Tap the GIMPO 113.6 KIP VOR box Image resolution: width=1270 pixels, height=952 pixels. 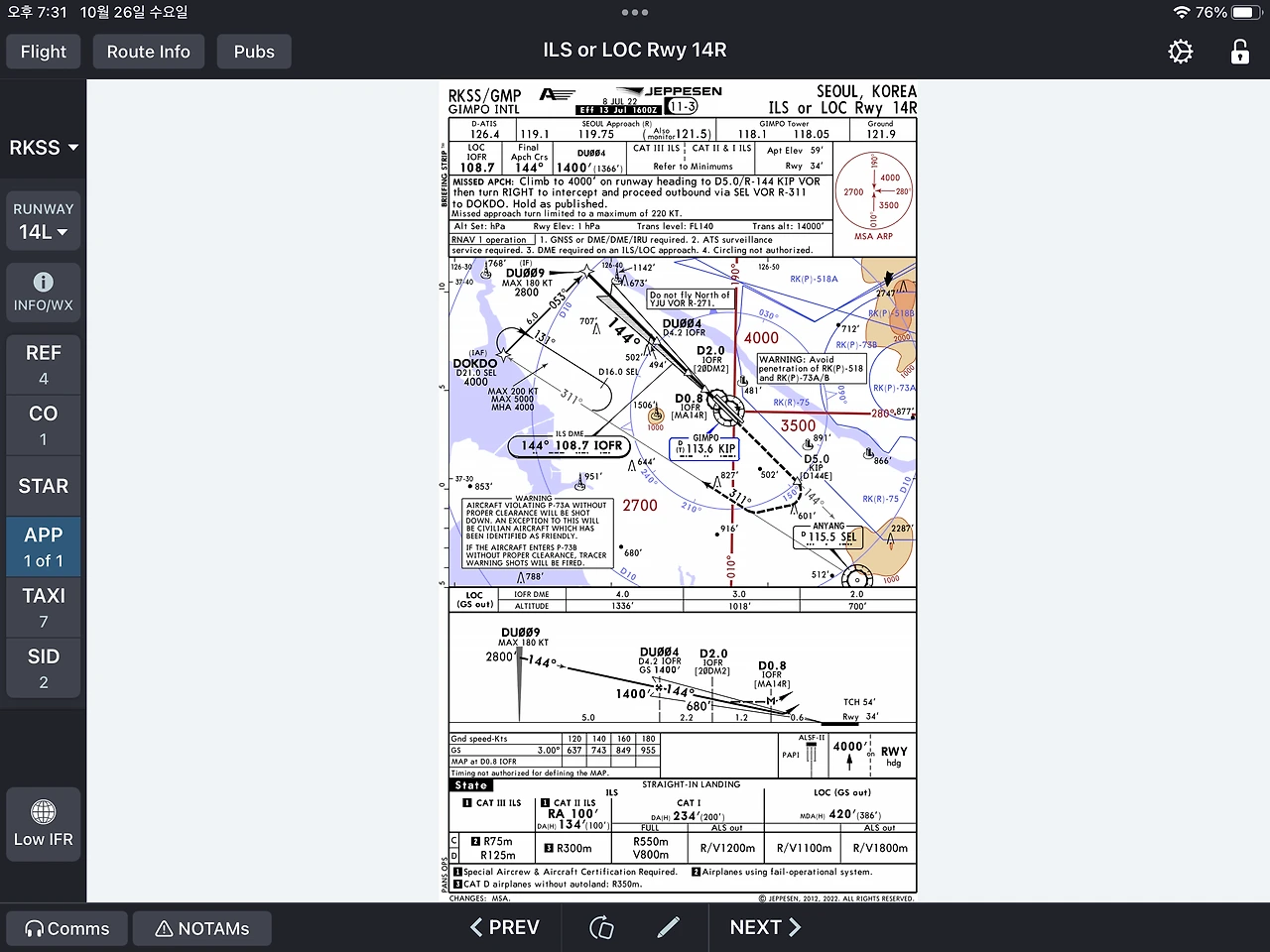click(705, 448)
